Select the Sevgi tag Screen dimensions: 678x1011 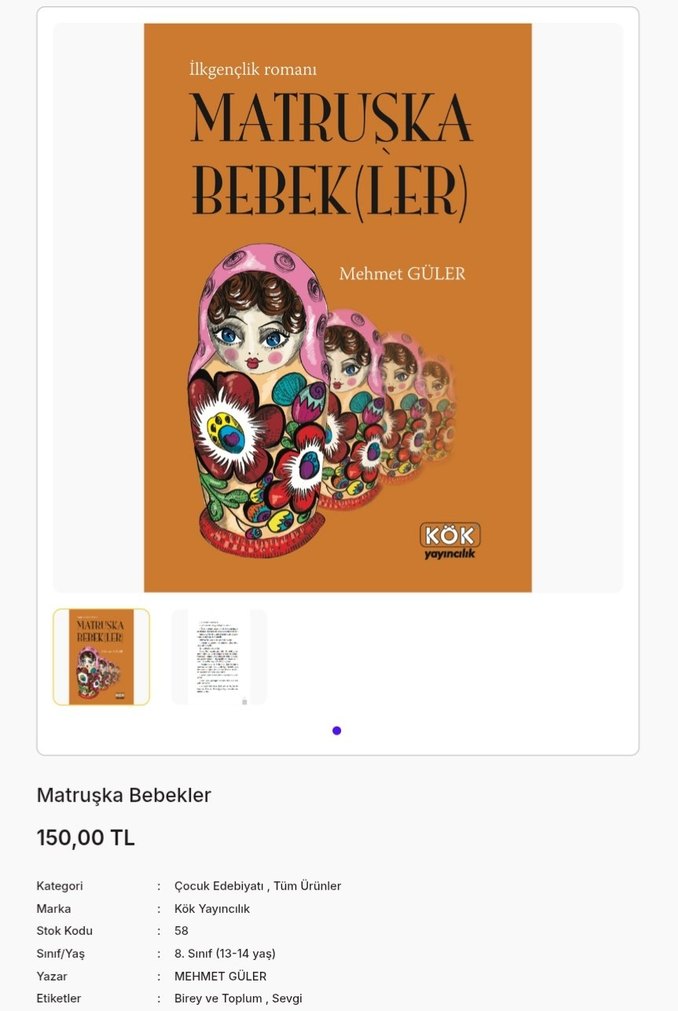(x=287, y=998)
